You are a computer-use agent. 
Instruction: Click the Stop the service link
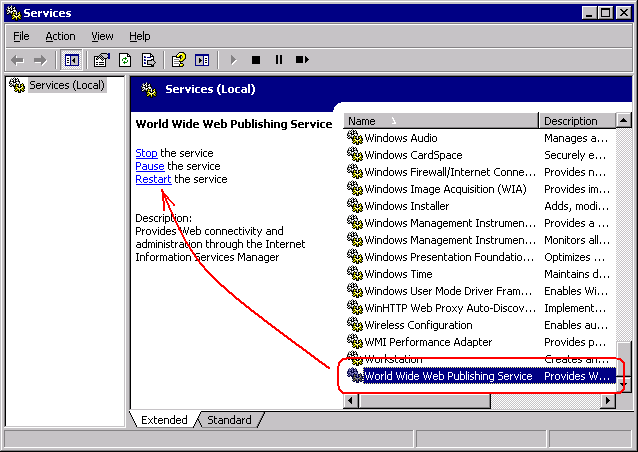click(146, 153)
